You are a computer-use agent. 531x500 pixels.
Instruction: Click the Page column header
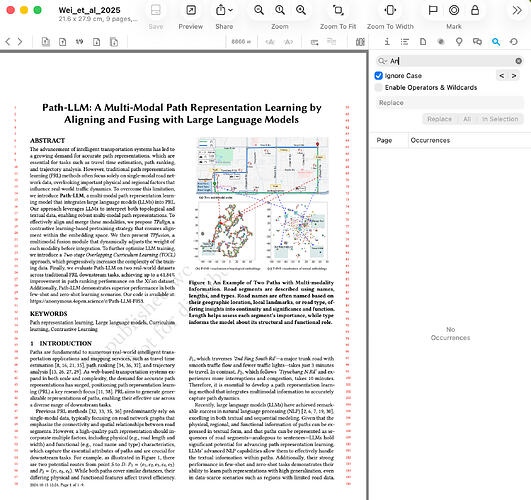coord(384,140)
